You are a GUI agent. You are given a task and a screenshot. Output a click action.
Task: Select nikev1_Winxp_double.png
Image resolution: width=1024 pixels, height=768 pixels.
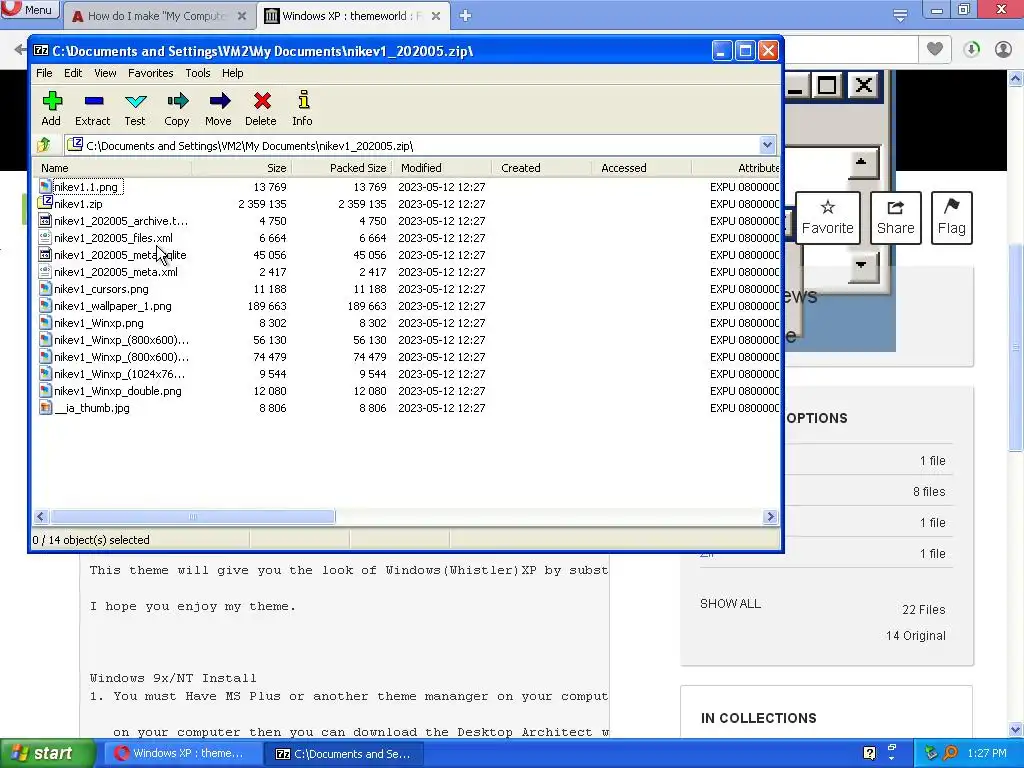coord(118,391)
